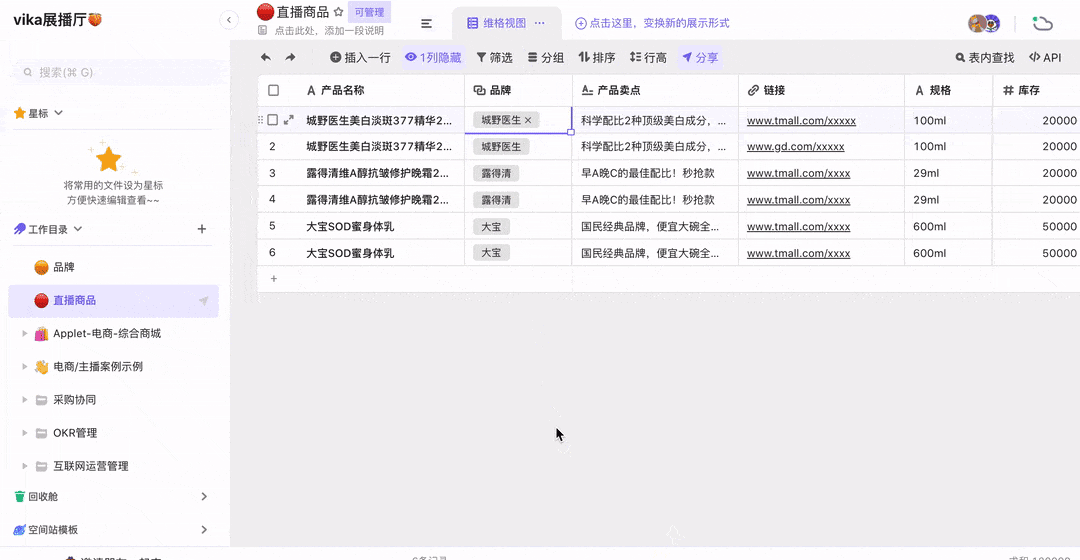Open 表内查找 search in table
This screenshot has width=1080, height=560.
coord(984,58)
